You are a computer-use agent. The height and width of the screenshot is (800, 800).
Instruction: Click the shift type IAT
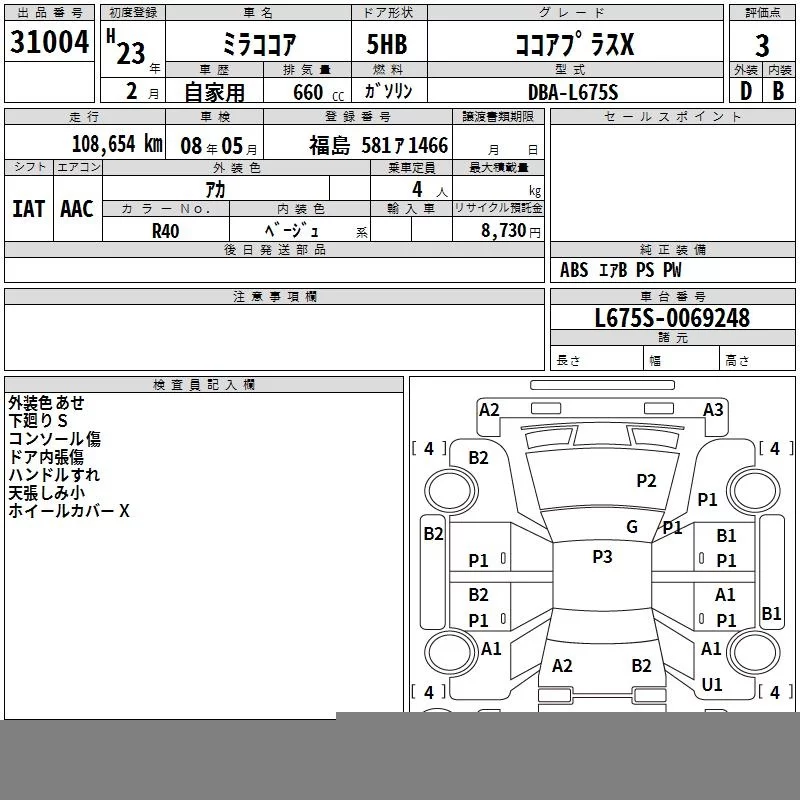(x=28, y=209)
